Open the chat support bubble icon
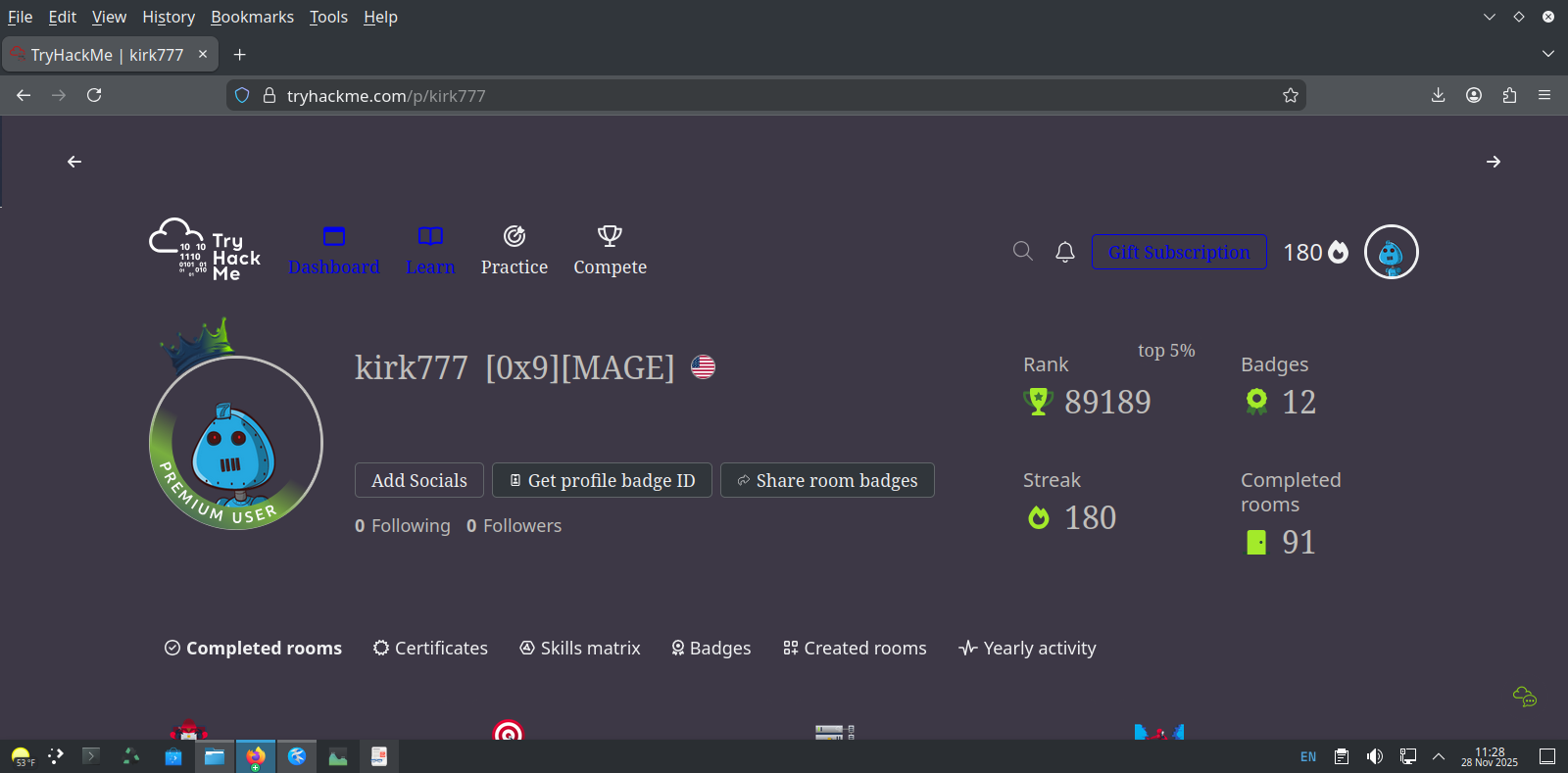The height and width of the screenshot is (773, 1568). pos(1524,697)
